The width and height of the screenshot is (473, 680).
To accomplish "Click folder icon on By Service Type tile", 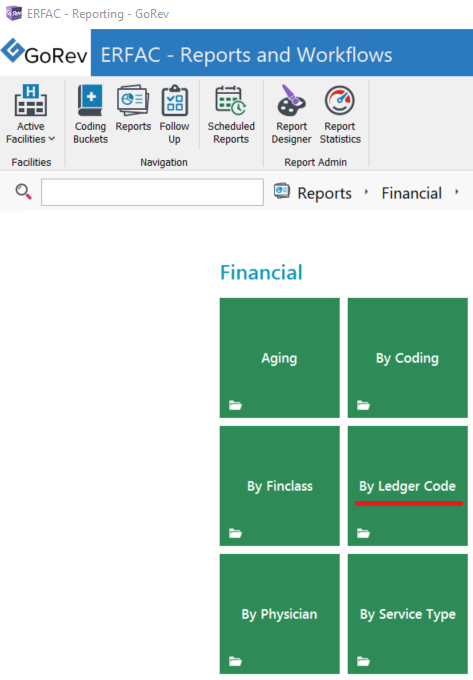I will [363, 661].
